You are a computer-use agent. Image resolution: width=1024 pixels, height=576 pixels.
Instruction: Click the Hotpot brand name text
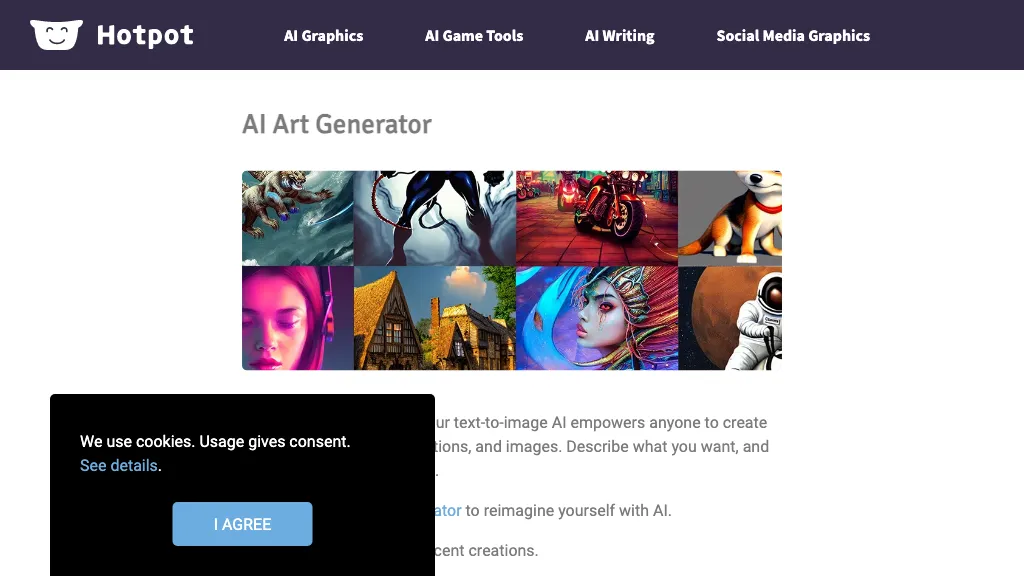[x=145, y=36]
